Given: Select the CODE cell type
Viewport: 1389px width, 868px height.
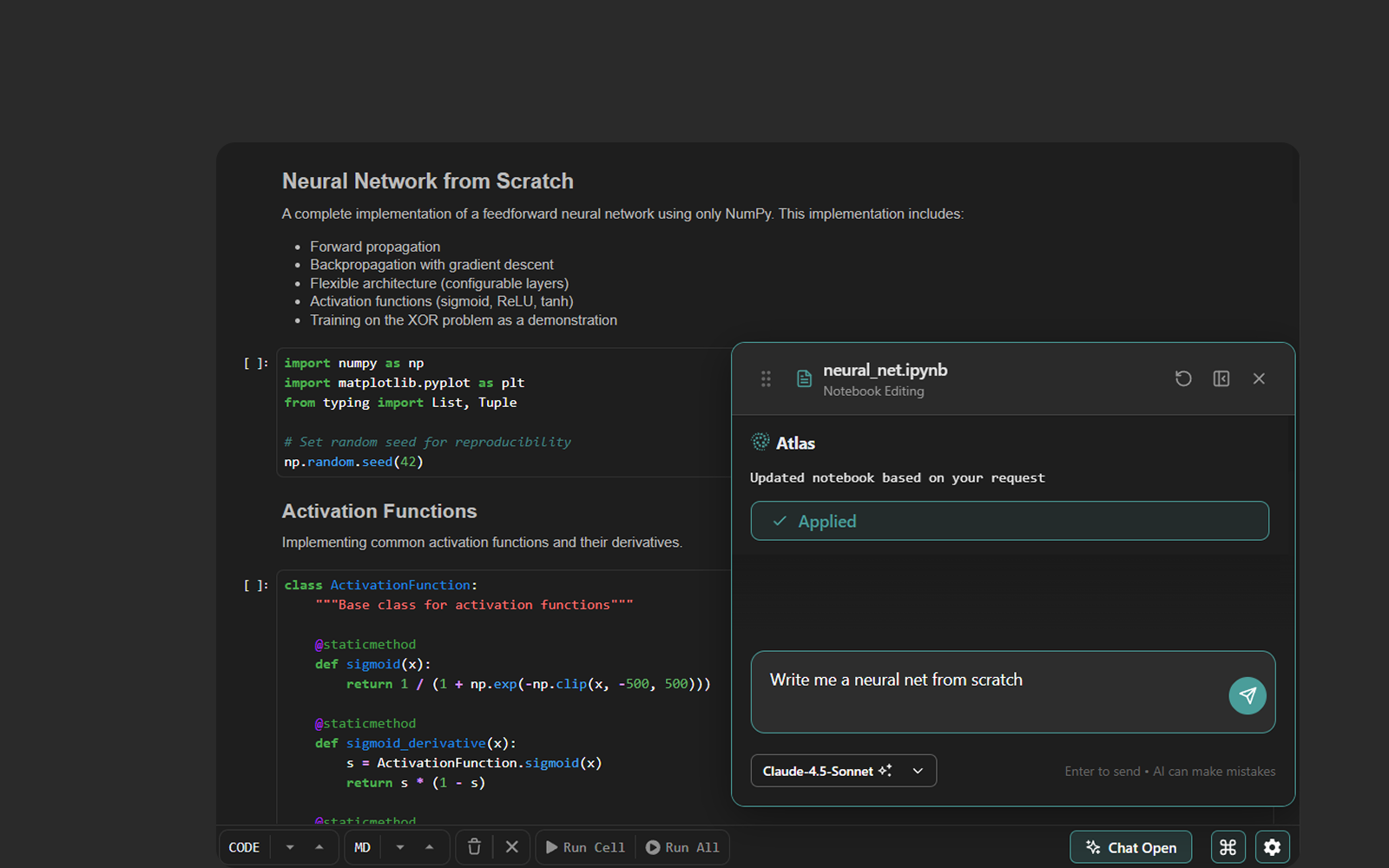Looking at the screenshot, I should click(x=244, y=846).
